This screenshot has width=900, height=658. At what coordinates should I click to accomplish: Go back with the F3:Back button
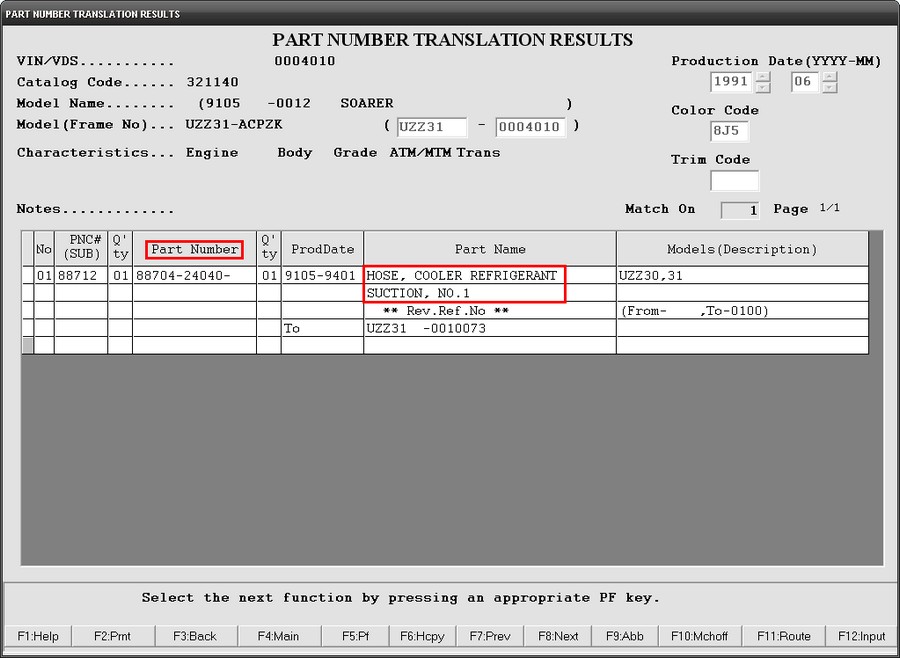[x=194, y=636]
